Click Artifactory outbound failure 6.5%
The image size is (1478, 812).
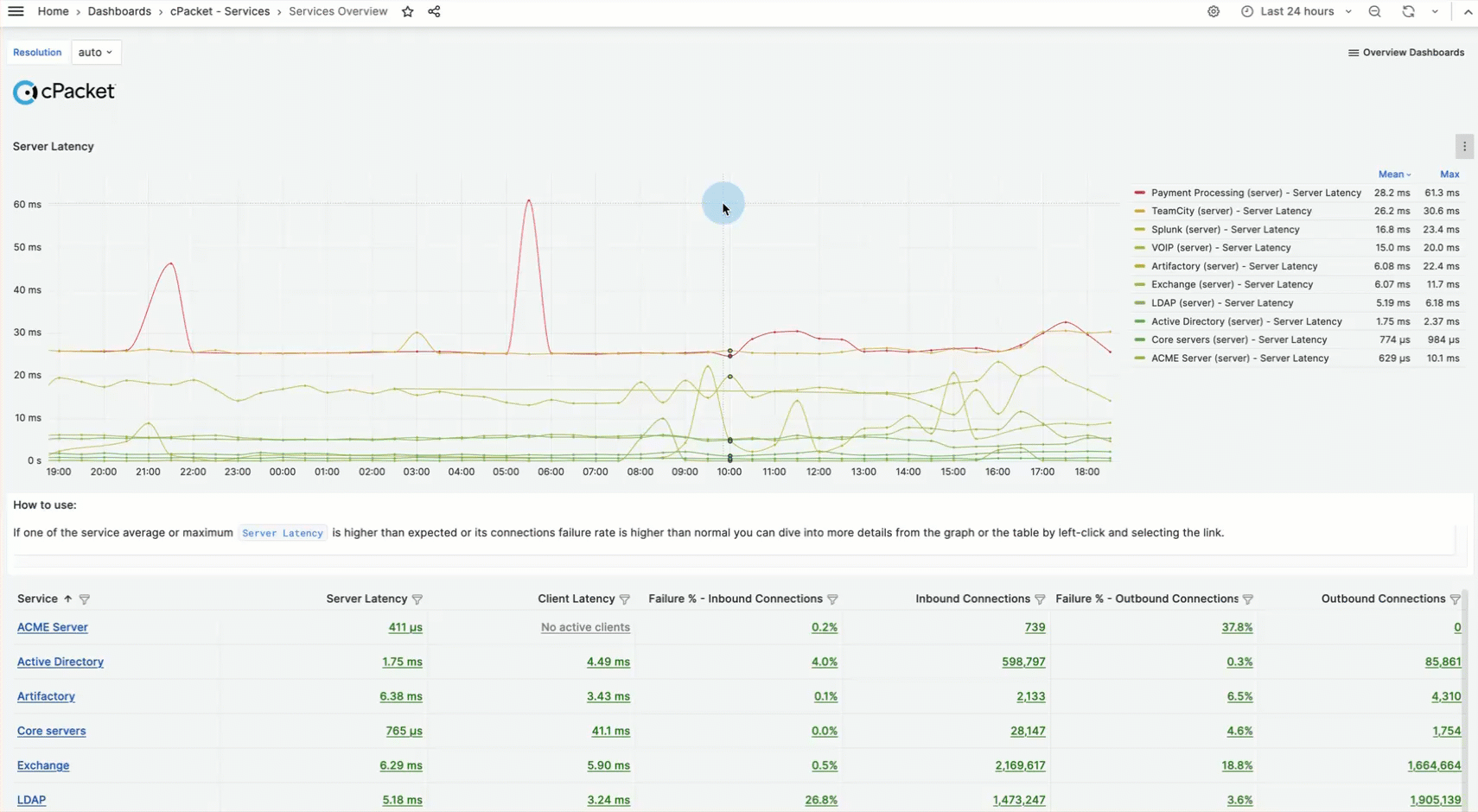[x=1239, y=696]
